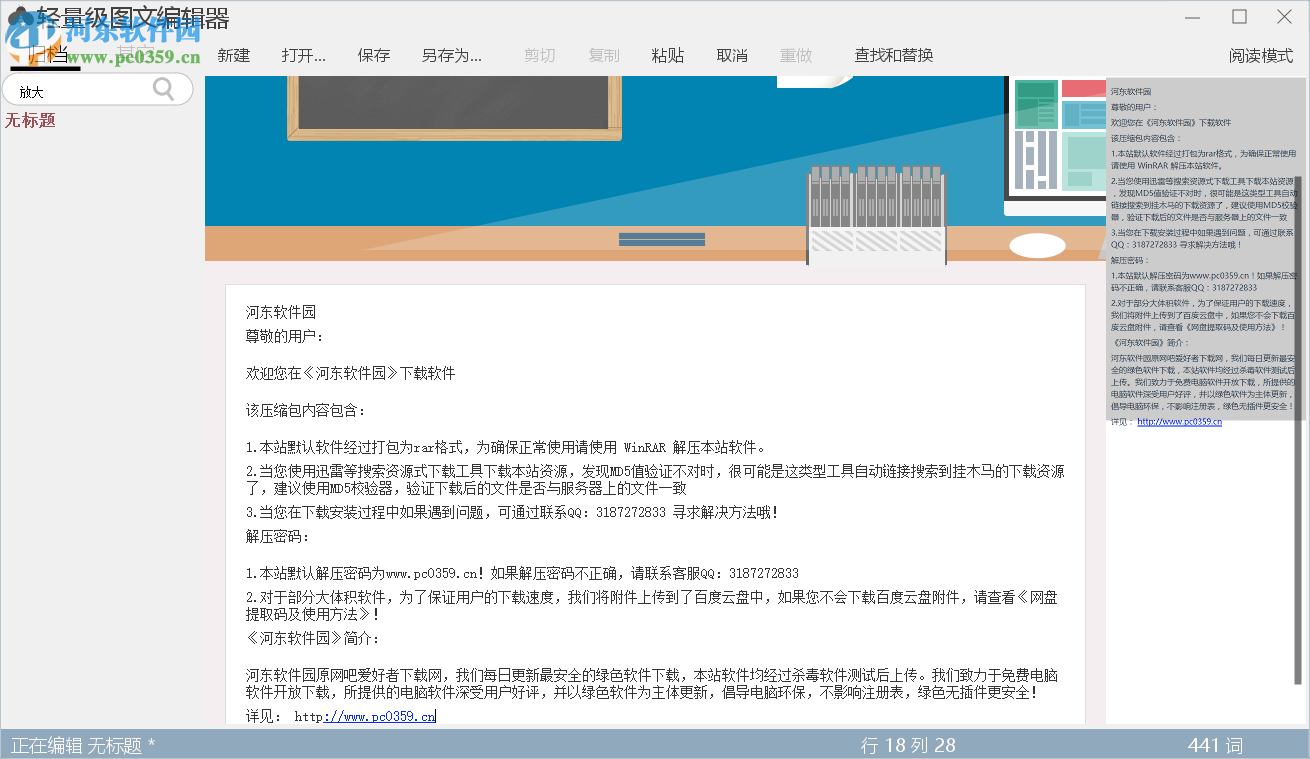Paste clipboard content with 粘贴

pyautogui.click(x=668, y=56)
